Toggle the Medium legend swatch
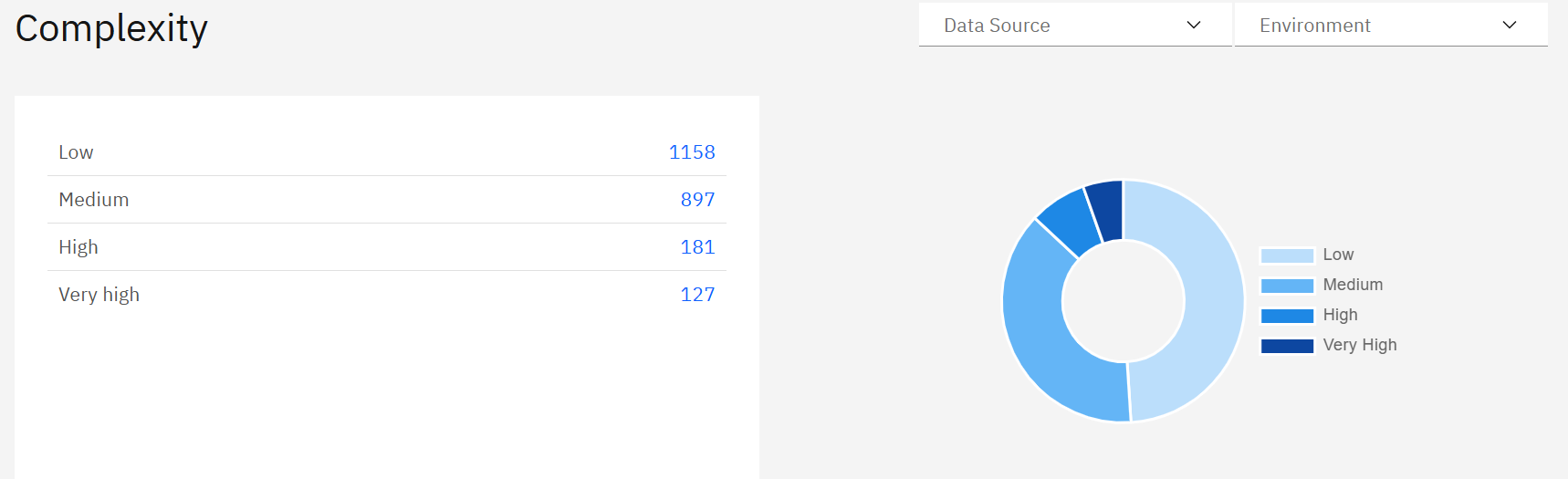Image resolution: width=1568 pixels, height=479 pixels. (x=1287, y=286)
